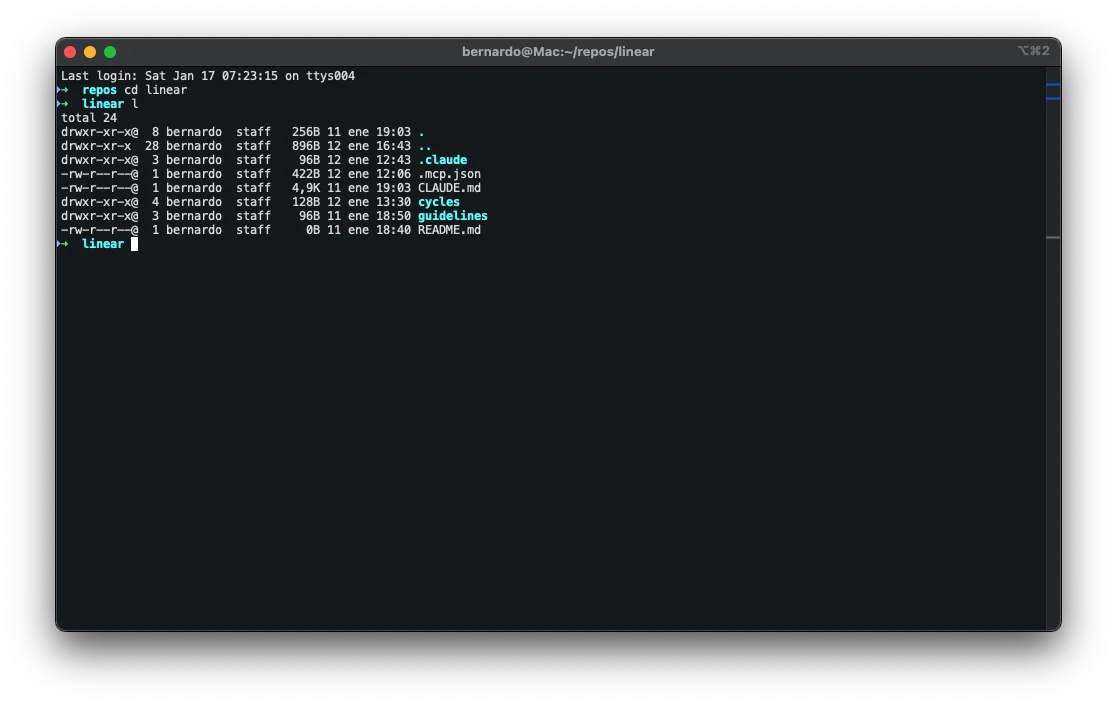Click the red close window button
This screenshot has height=705, width=1117.
(70, 52)
